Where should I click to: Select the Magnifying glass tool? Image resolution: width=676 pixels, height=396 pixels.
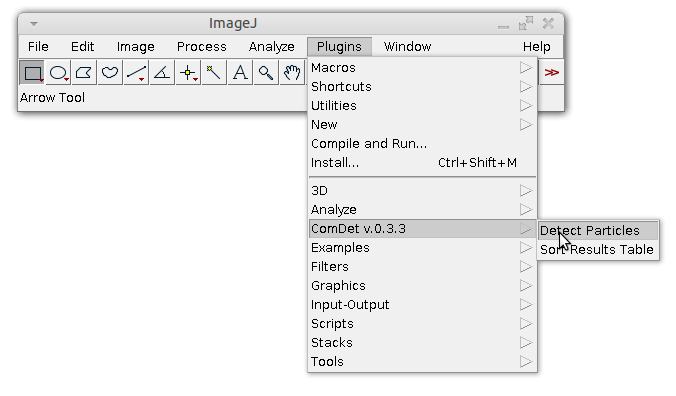pyautogui.click(x=266, y=73)
